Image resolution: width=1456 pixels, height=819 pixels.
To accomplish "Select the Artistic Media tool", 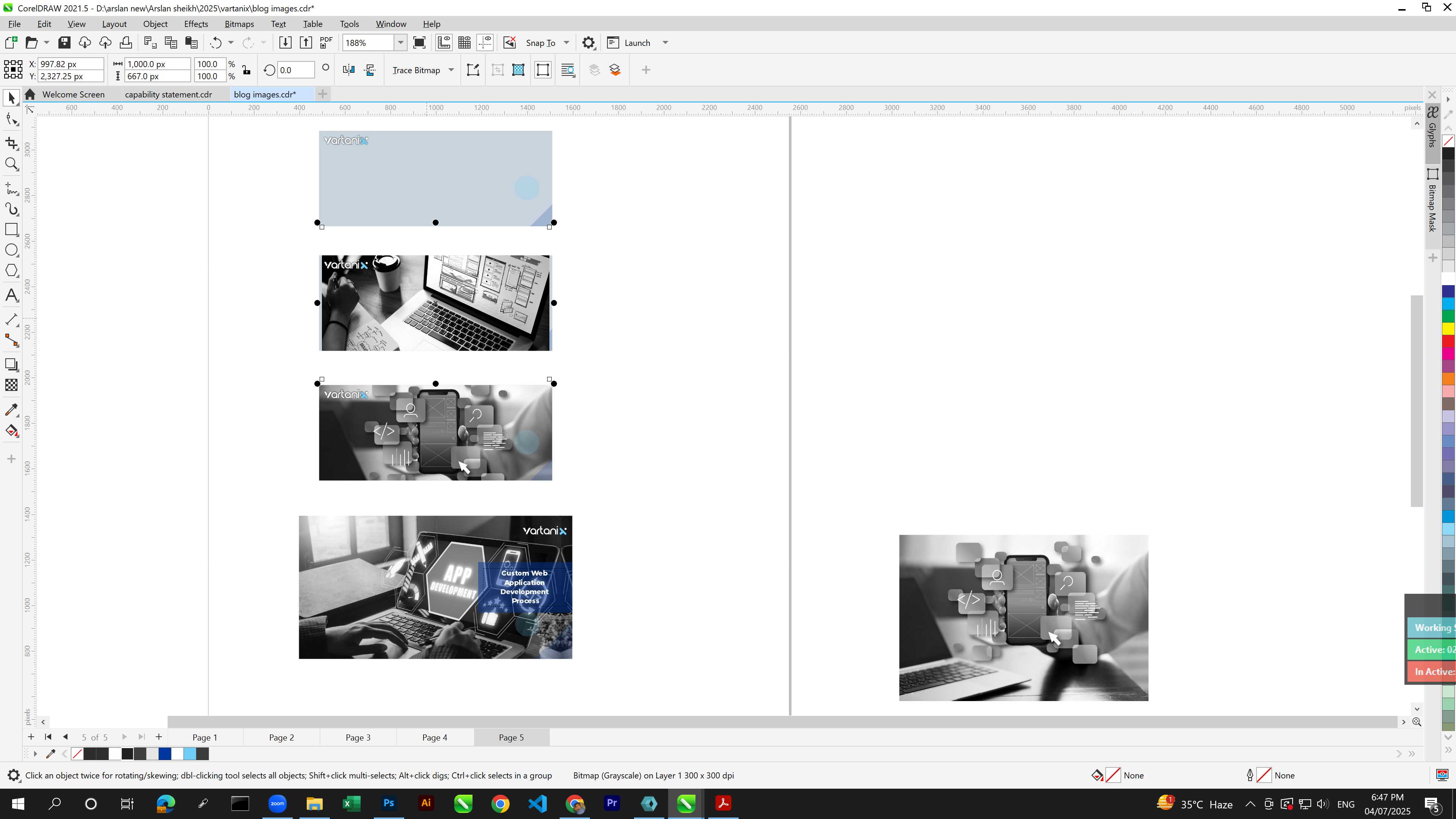I will [x=11, y=209].
